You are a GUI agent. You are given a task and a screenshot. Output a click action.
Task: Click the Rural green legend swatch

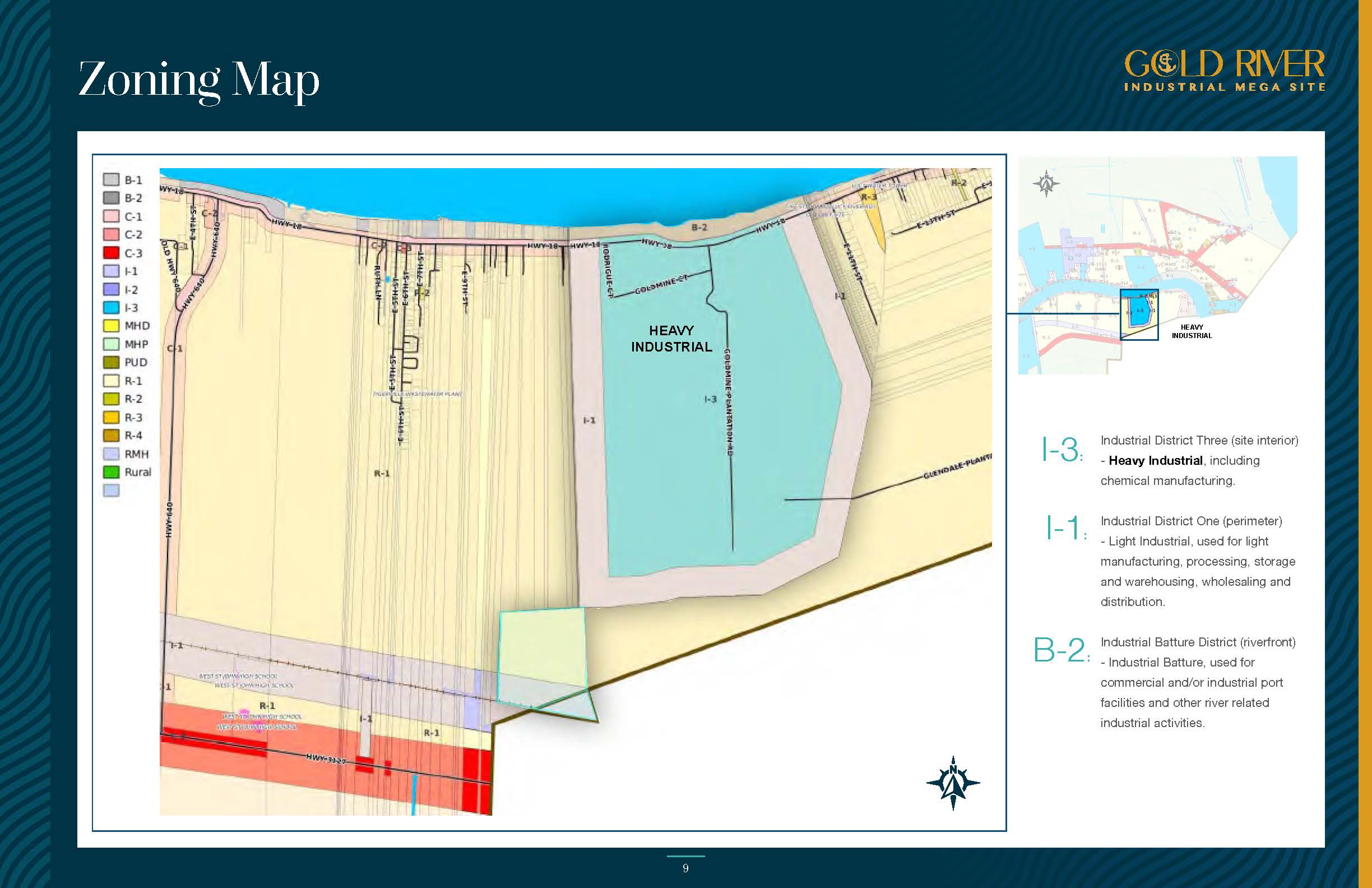(x=112, y=471)
